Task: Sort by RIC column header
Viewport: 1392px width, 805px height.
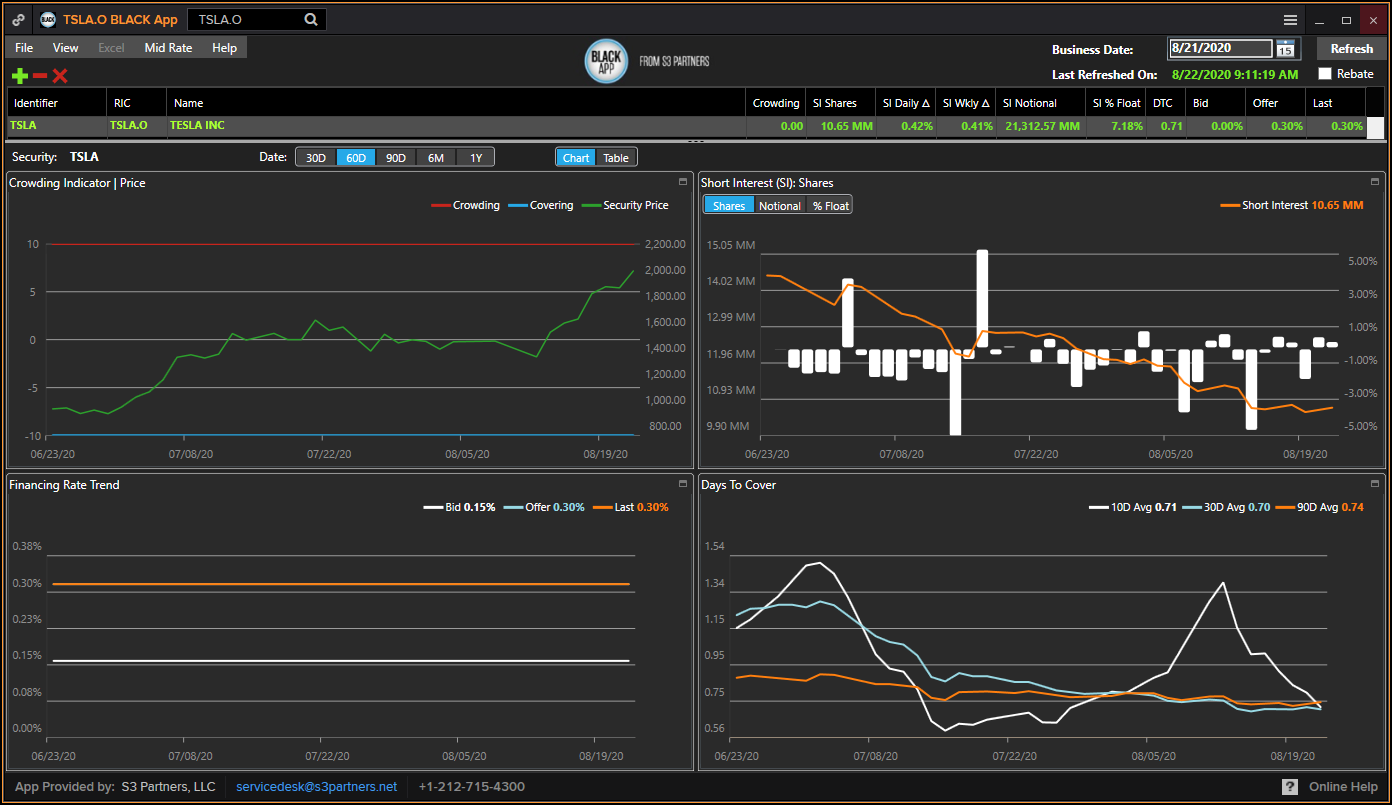Action: 136,103
